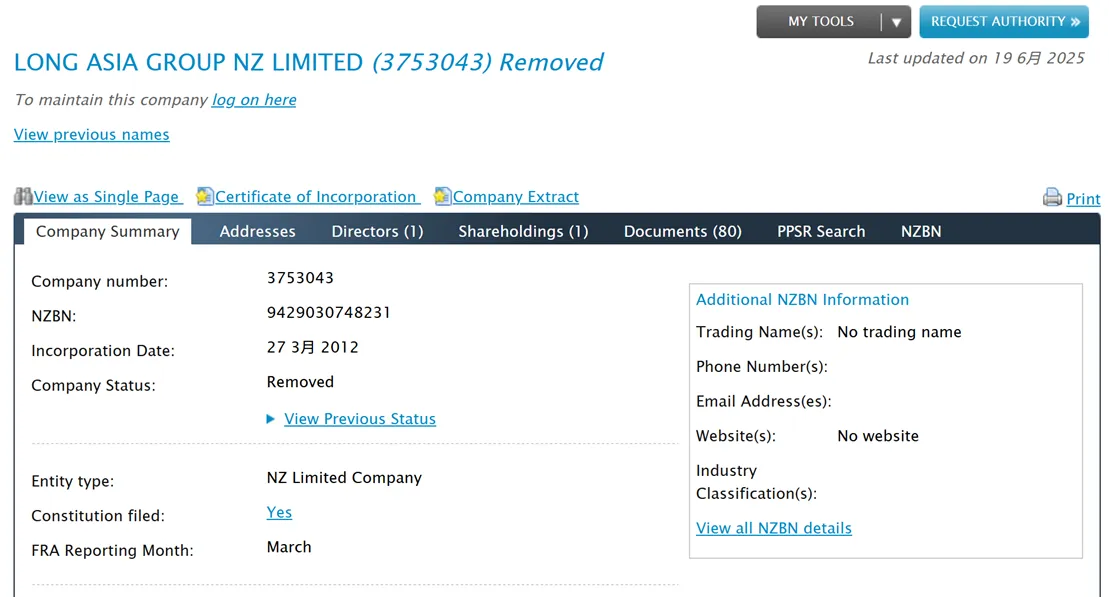Click the Company Extract document icon
1109x597 pixels.
pyautogui.click(x=443, y=197)
